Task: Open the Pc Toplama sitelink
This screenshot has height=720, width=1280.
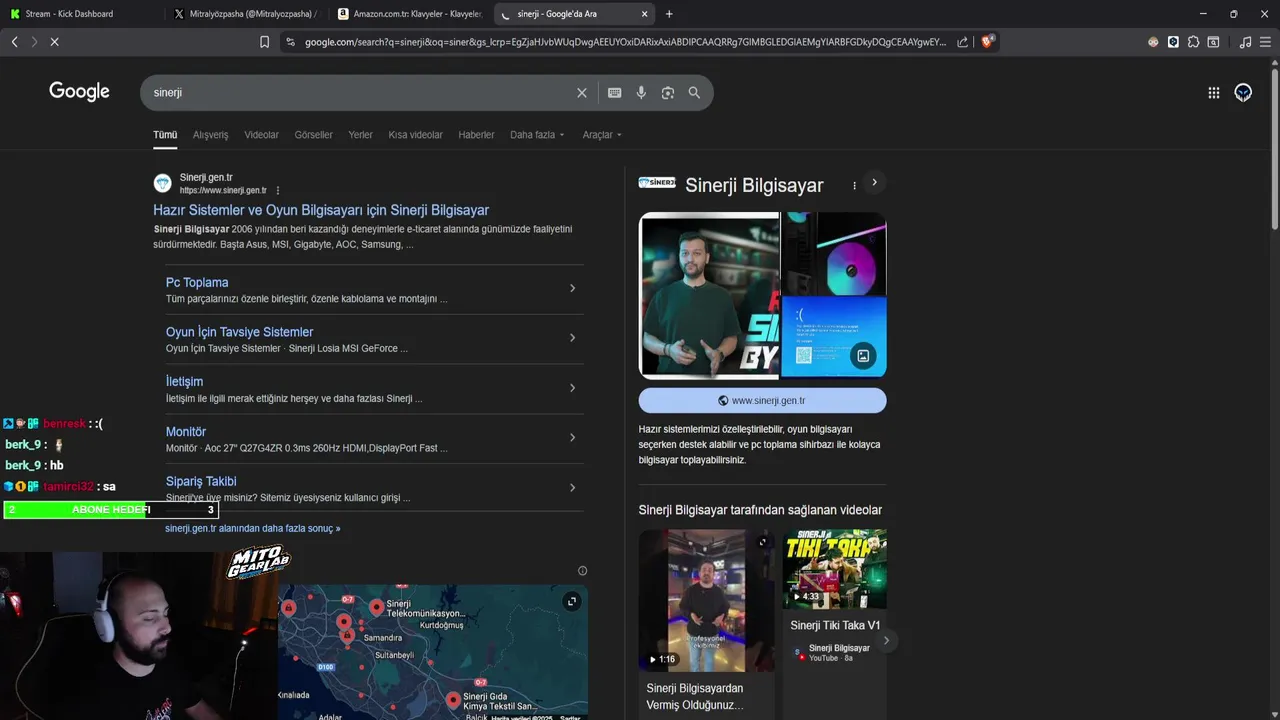Action: click(x=197, y=283)
